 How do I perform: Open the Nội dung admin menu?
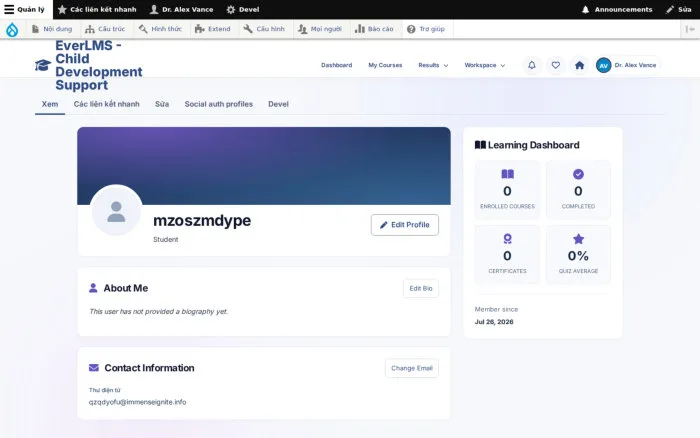click(52, 29)
